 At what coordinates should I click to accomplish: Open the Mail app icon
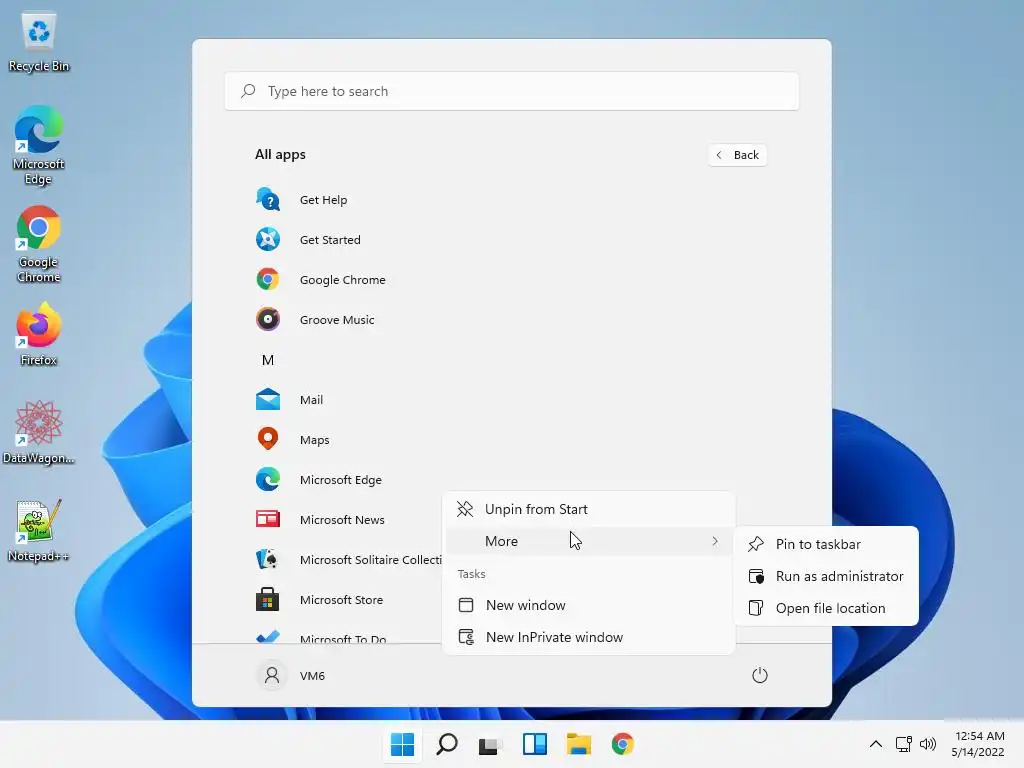point(268,400)
